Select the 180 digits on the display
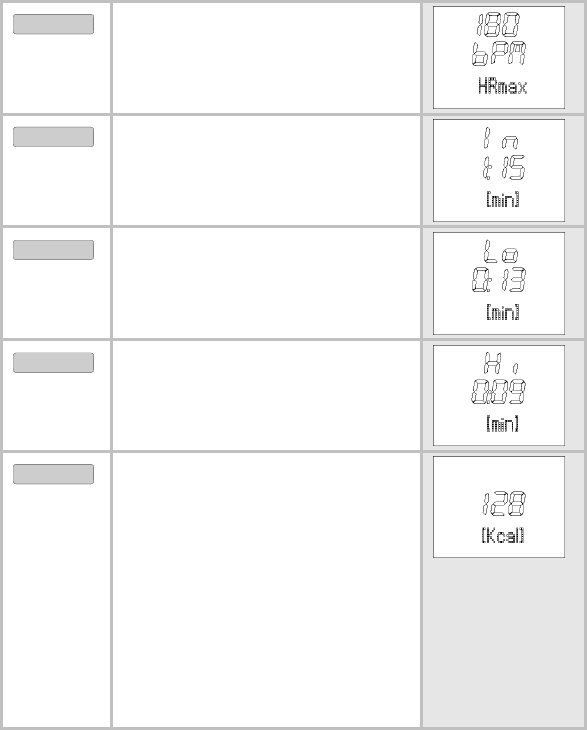The image size is (587, 730). coord(498,25)
